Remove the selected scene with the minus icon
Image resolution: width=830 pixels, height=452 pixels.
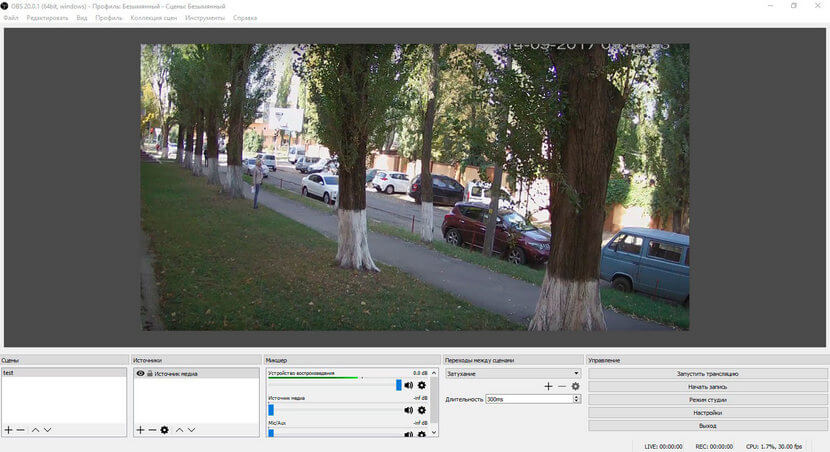(21, 430)
